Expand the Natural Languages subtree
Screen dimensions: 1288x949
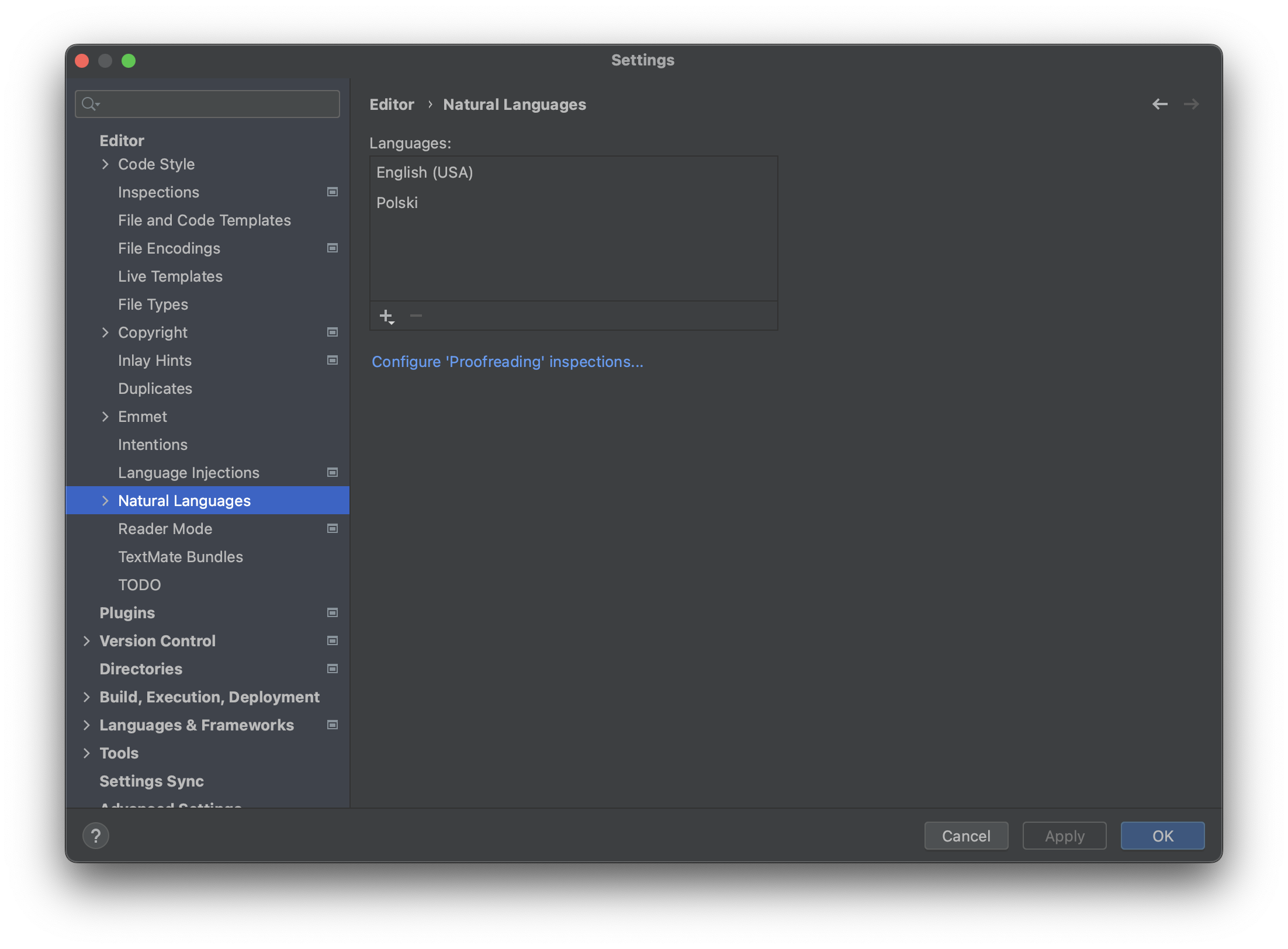click(x=105, y=501)
